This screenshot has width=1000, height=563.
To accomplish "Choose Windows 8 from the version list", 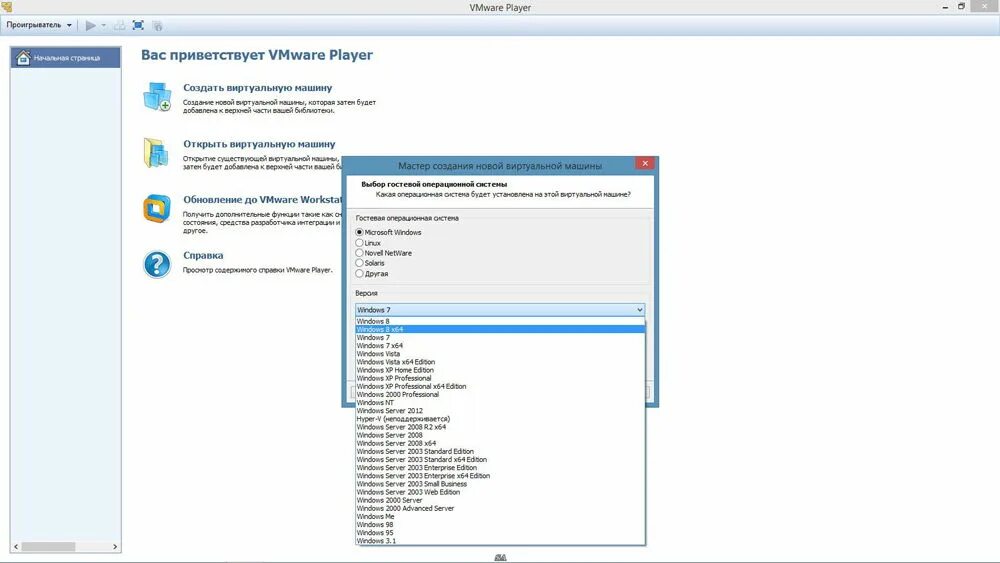I will (500, 321).
